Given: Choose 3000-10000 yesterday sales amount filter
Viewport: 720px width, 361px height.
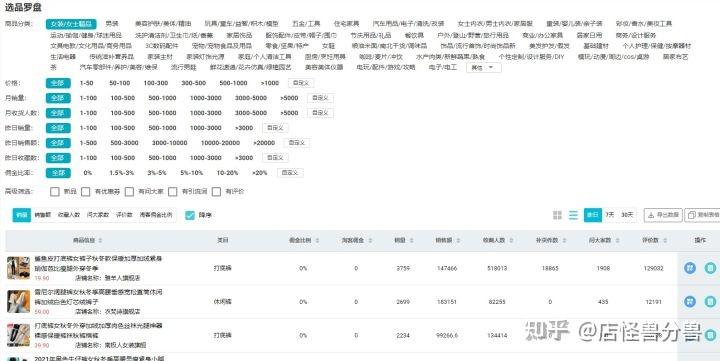Looking at the screenshot, I should (169, 143).
